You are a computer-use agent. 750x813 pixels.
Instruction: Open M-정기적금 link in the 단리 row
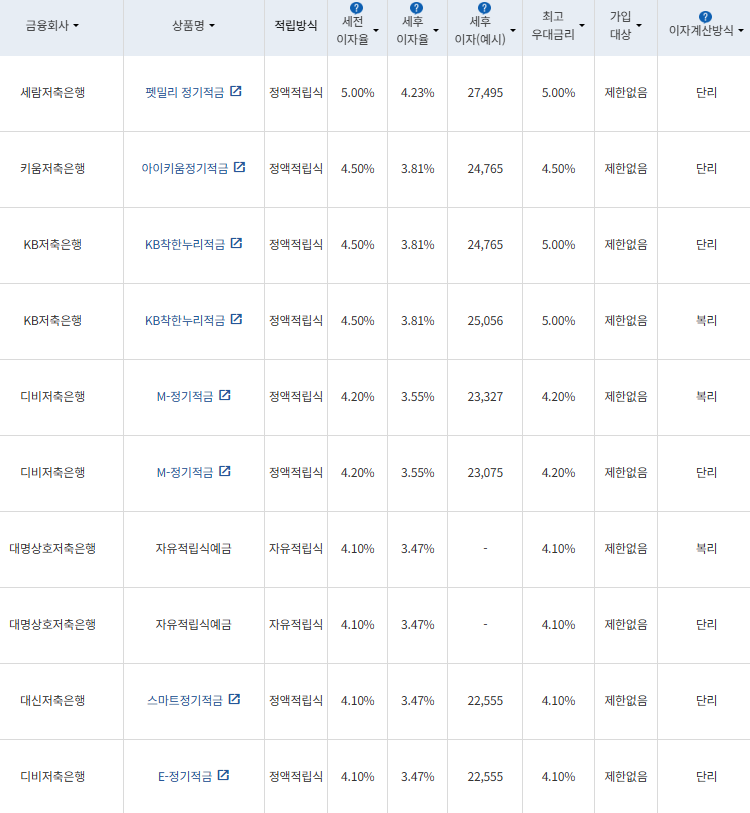coord(185,472)
